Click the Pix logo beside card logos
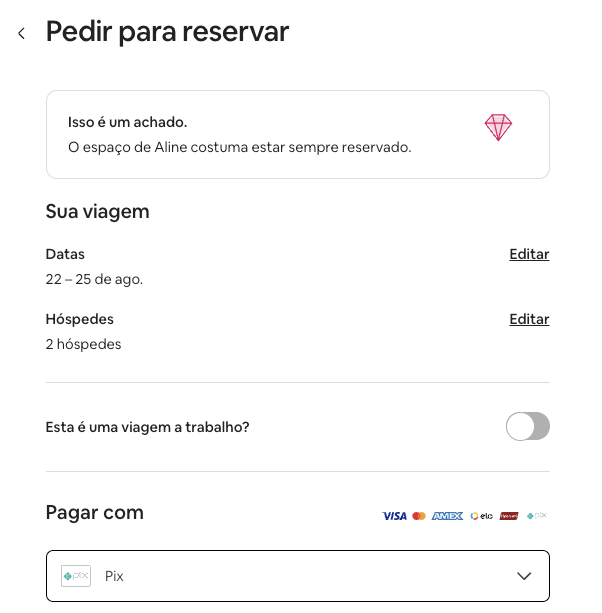Viewport: 602px width, 613px height. [537, 516]
